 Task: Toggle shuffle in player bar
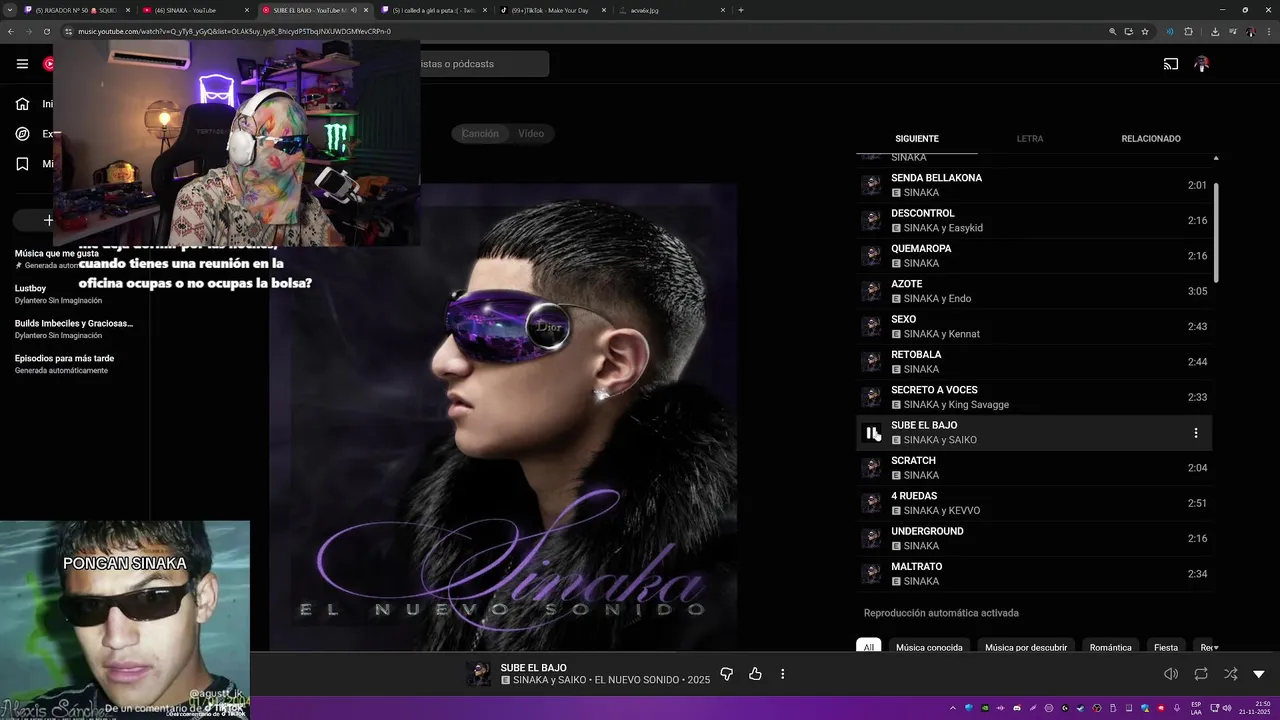coord(1230,674)
